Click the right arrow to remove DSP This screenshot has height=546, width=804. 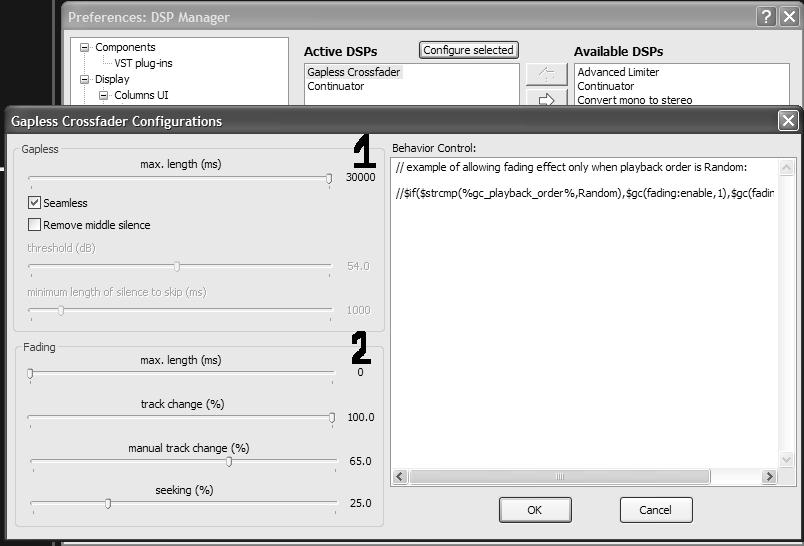[x=547, y=98]
